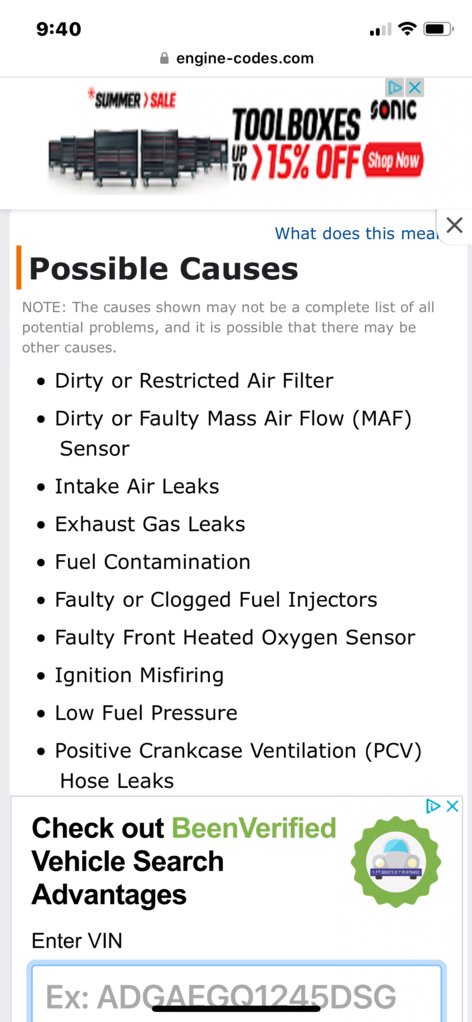Select 'Dirty or Restricted Air Filter' item

pyautogui.click(x=194, y=380)
